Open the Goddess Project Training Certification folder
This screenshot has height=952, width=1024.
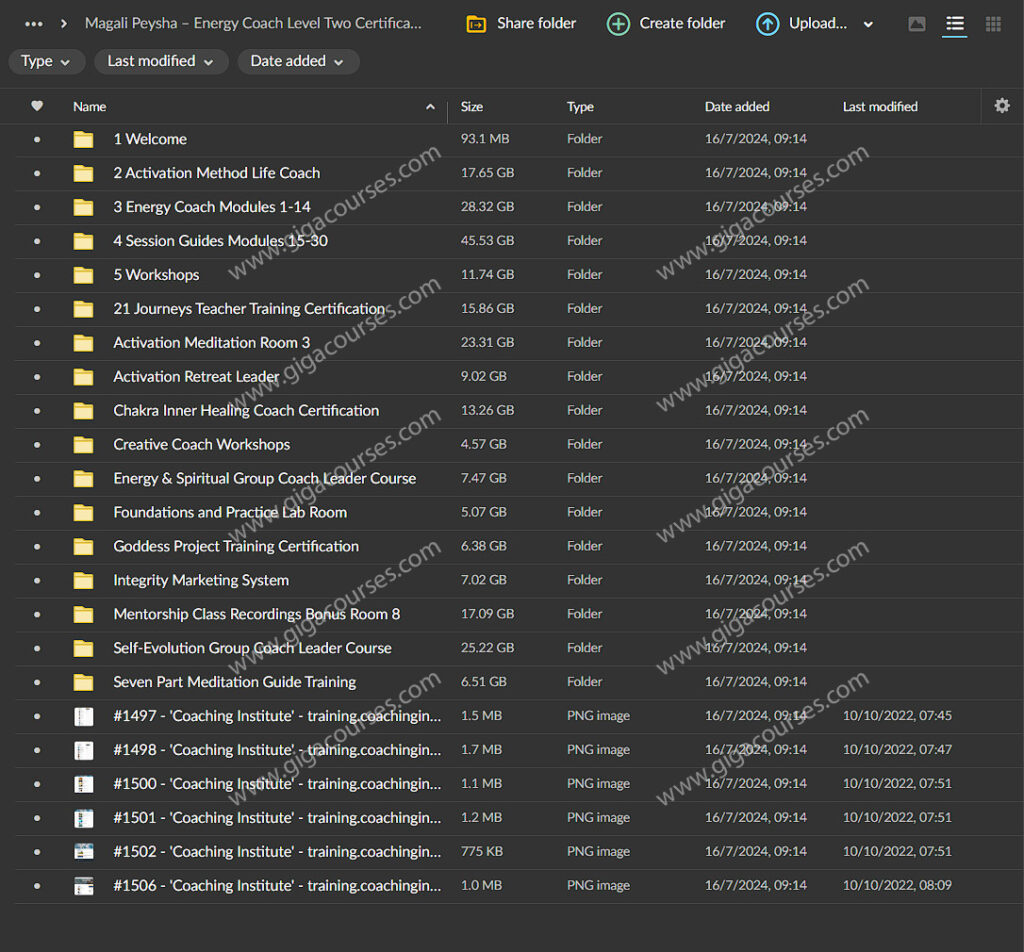235,546
